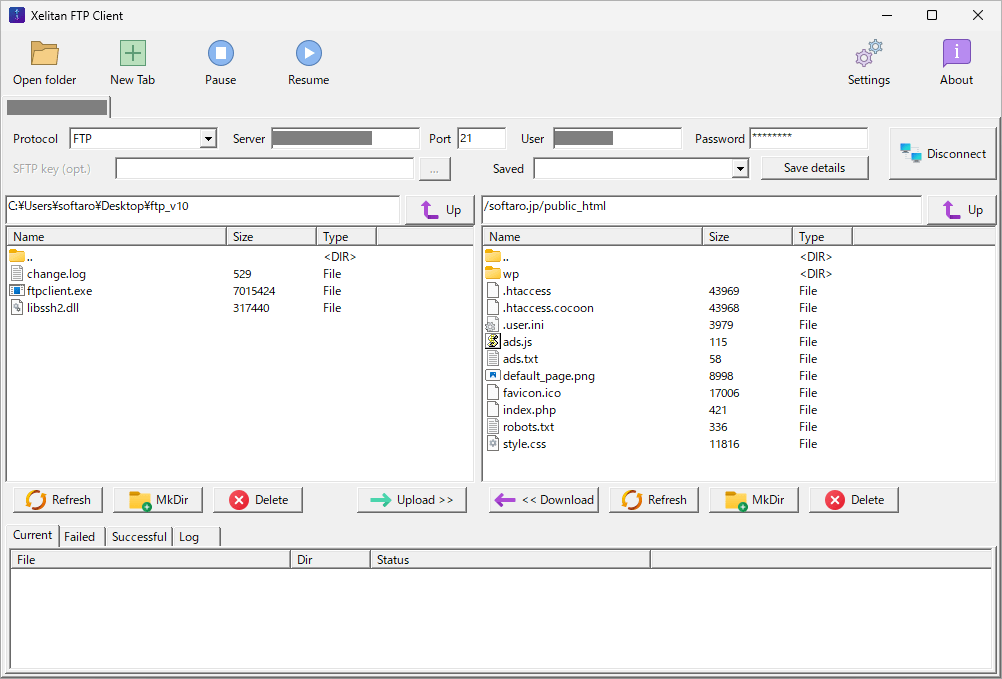Click the Upload >> button
The height and width of the screenshot is (679, 1002).
412,500
